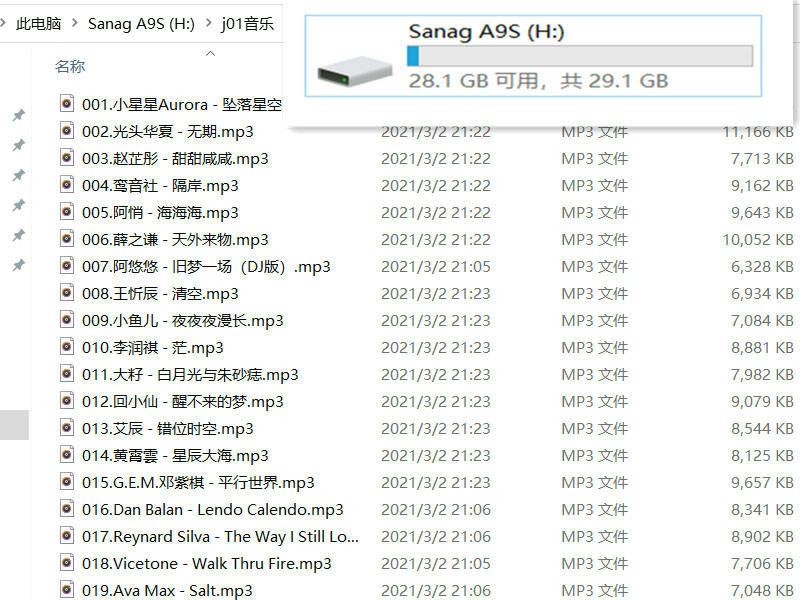Click the 6,934 KB size of 008.王忻辰
Image resolution: width=800 pixels, height=600 pixels.
point(762,294)
